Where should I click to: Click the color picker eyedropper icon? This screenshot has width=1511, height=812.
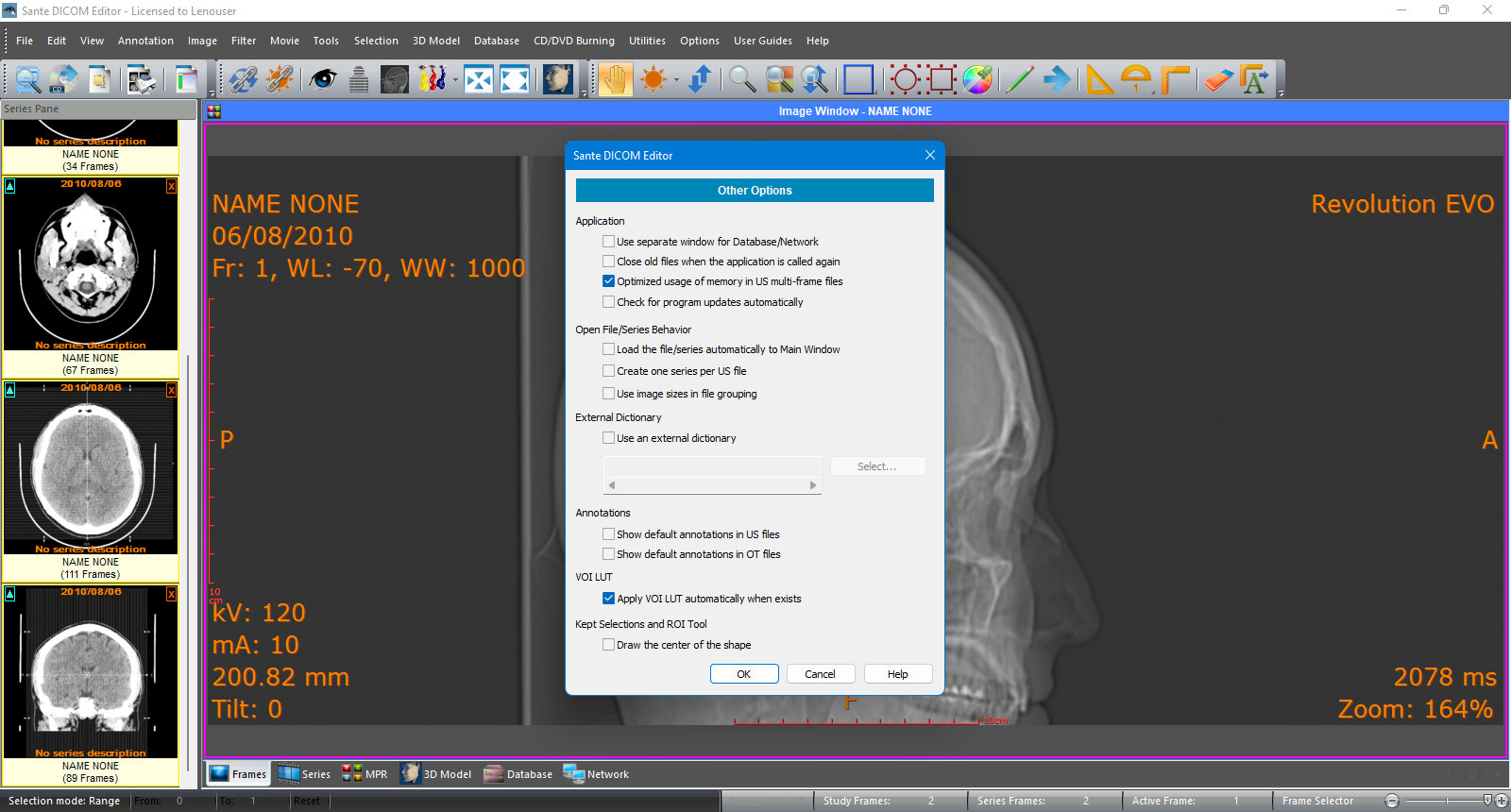click(x=977, y=79)
